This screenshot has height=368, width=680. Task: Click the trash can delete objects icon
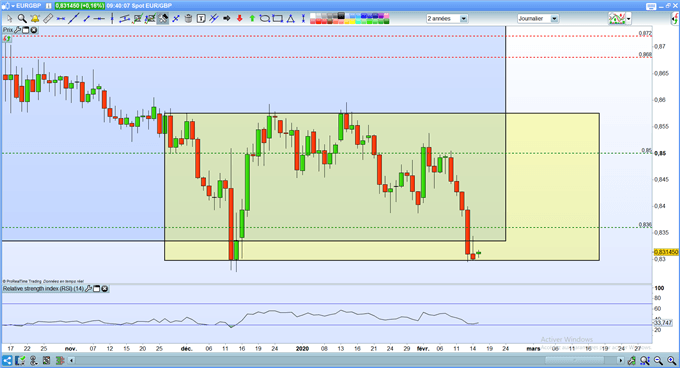[x=188, y=19]
